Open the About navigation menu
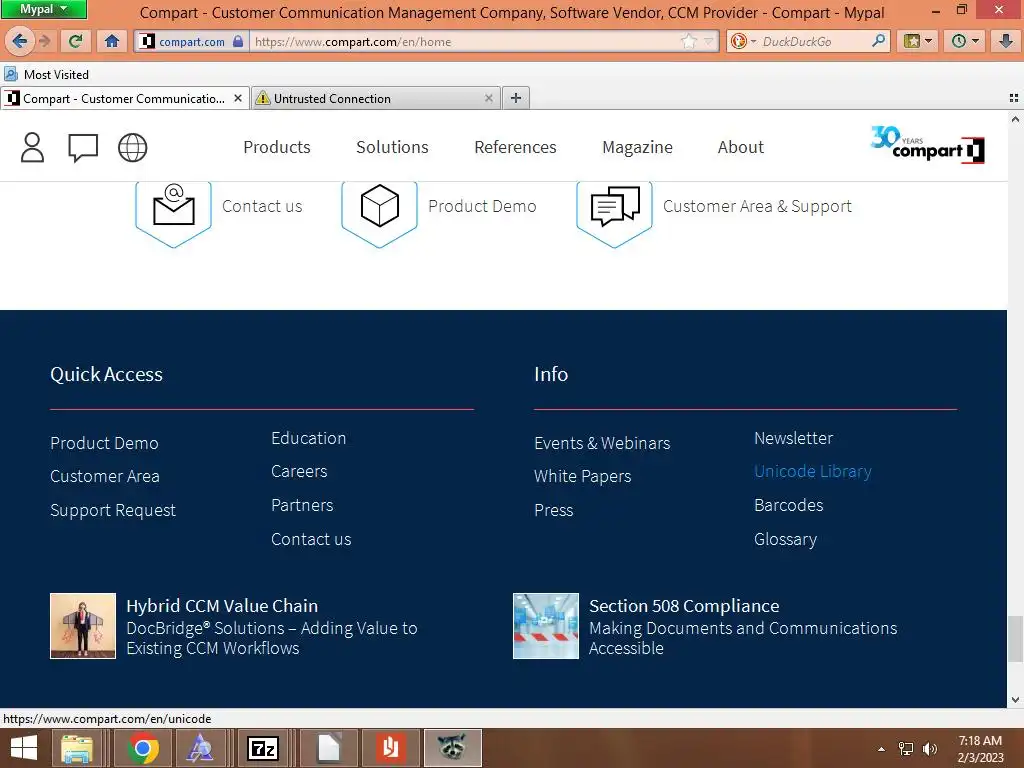 741,147
